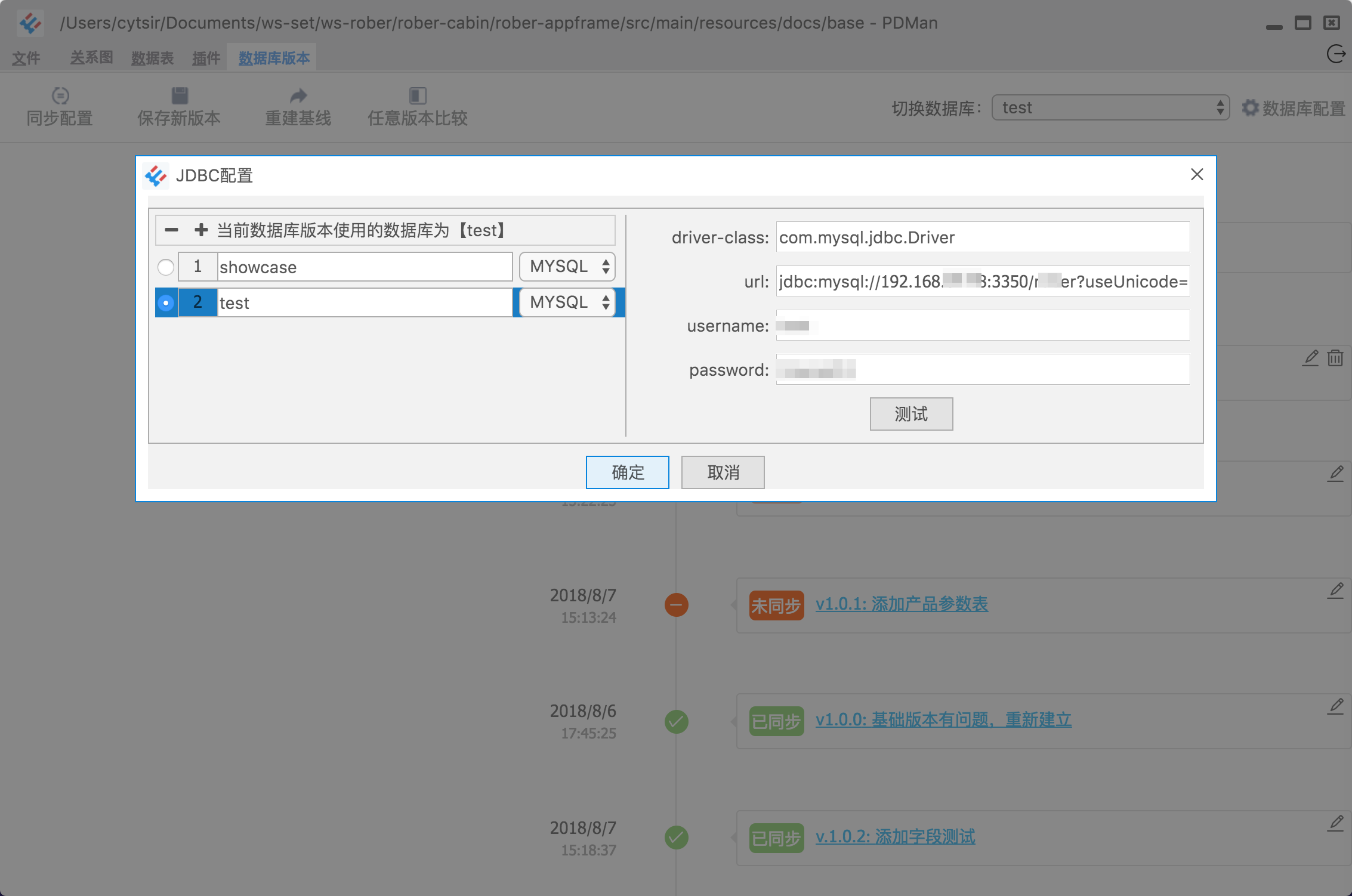This screenshot has height=896, width=1352.
Task: Open MYSQL type dropdown for showcase
Action: click(567, 267)
